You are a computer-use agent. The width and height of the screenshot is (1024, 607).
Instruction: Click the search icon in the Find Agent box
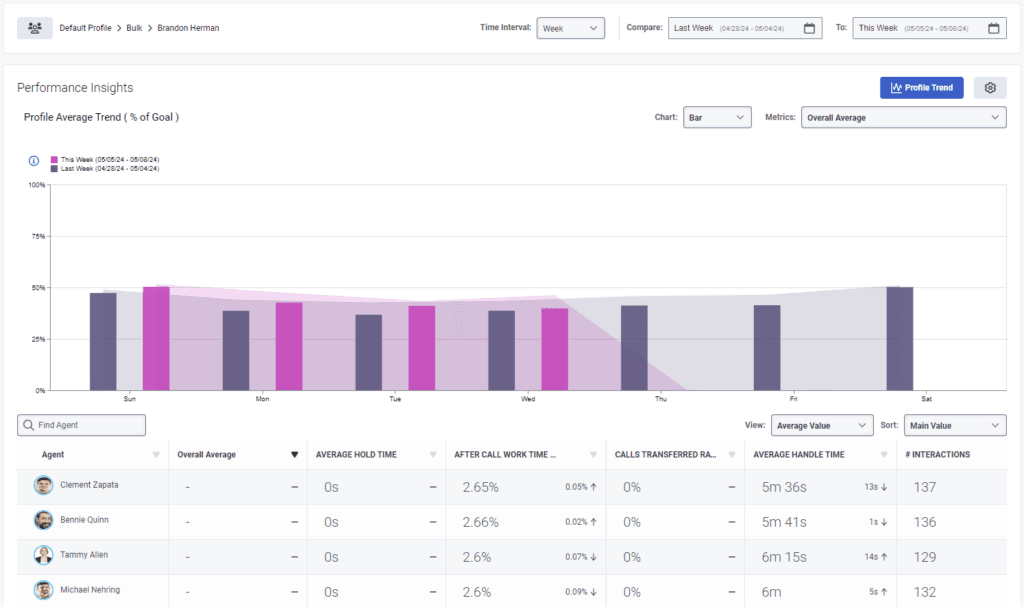(28, 425)
